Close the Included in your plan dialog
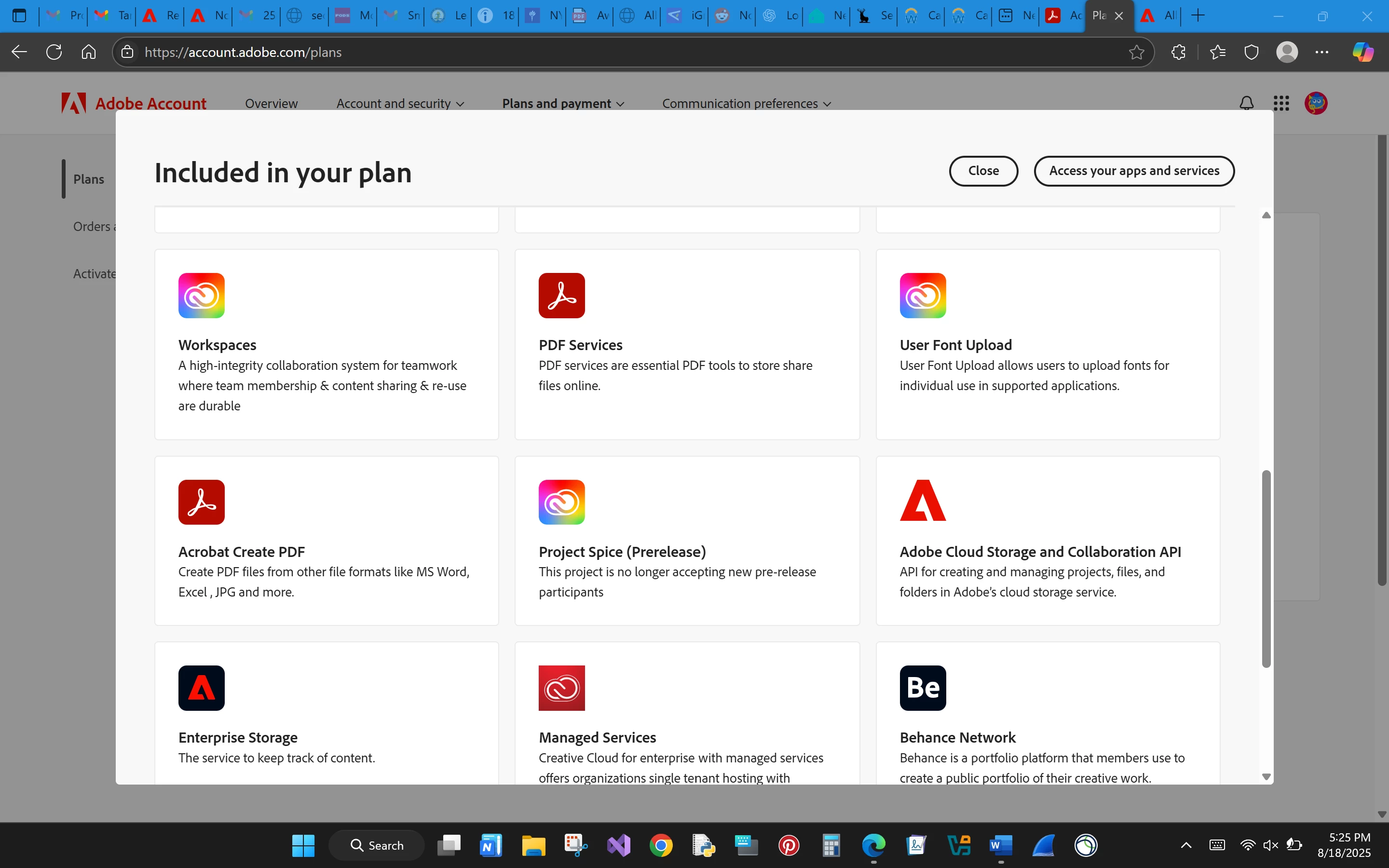 (983, 171)
